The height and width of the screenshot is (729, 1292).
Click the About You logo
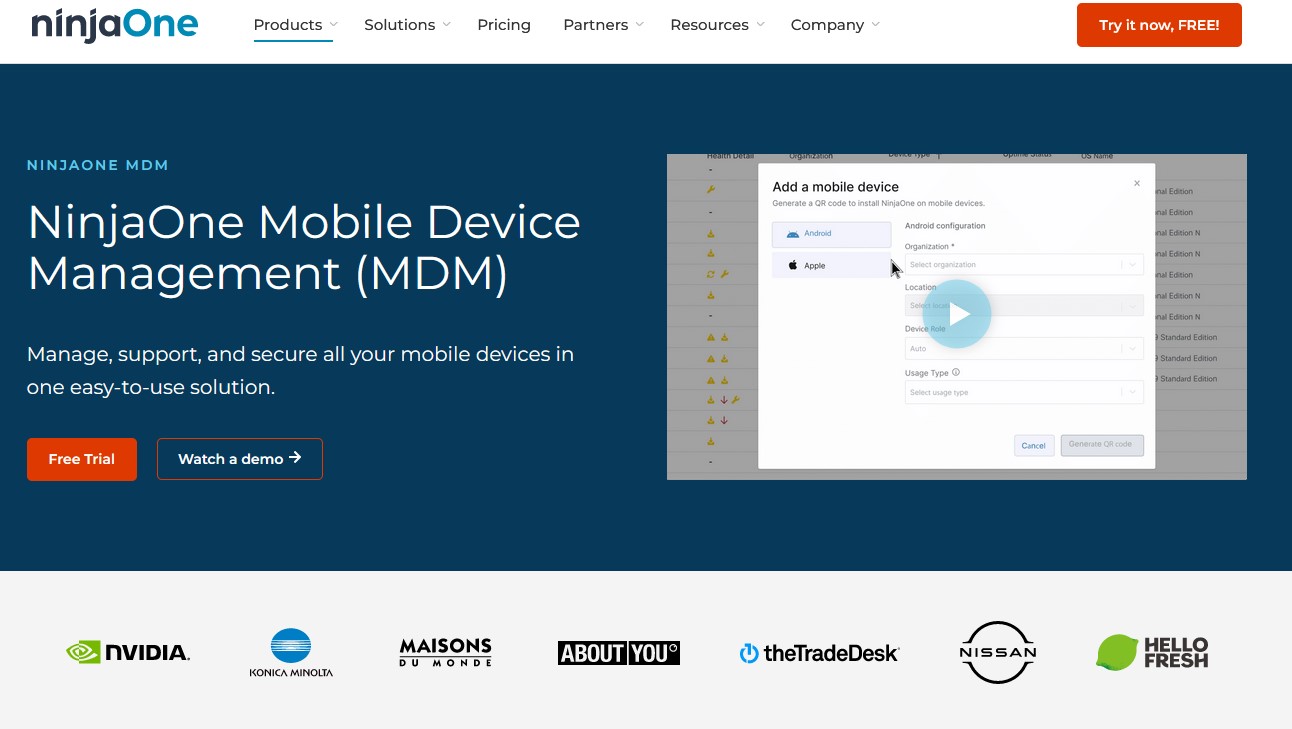point(618,652)
